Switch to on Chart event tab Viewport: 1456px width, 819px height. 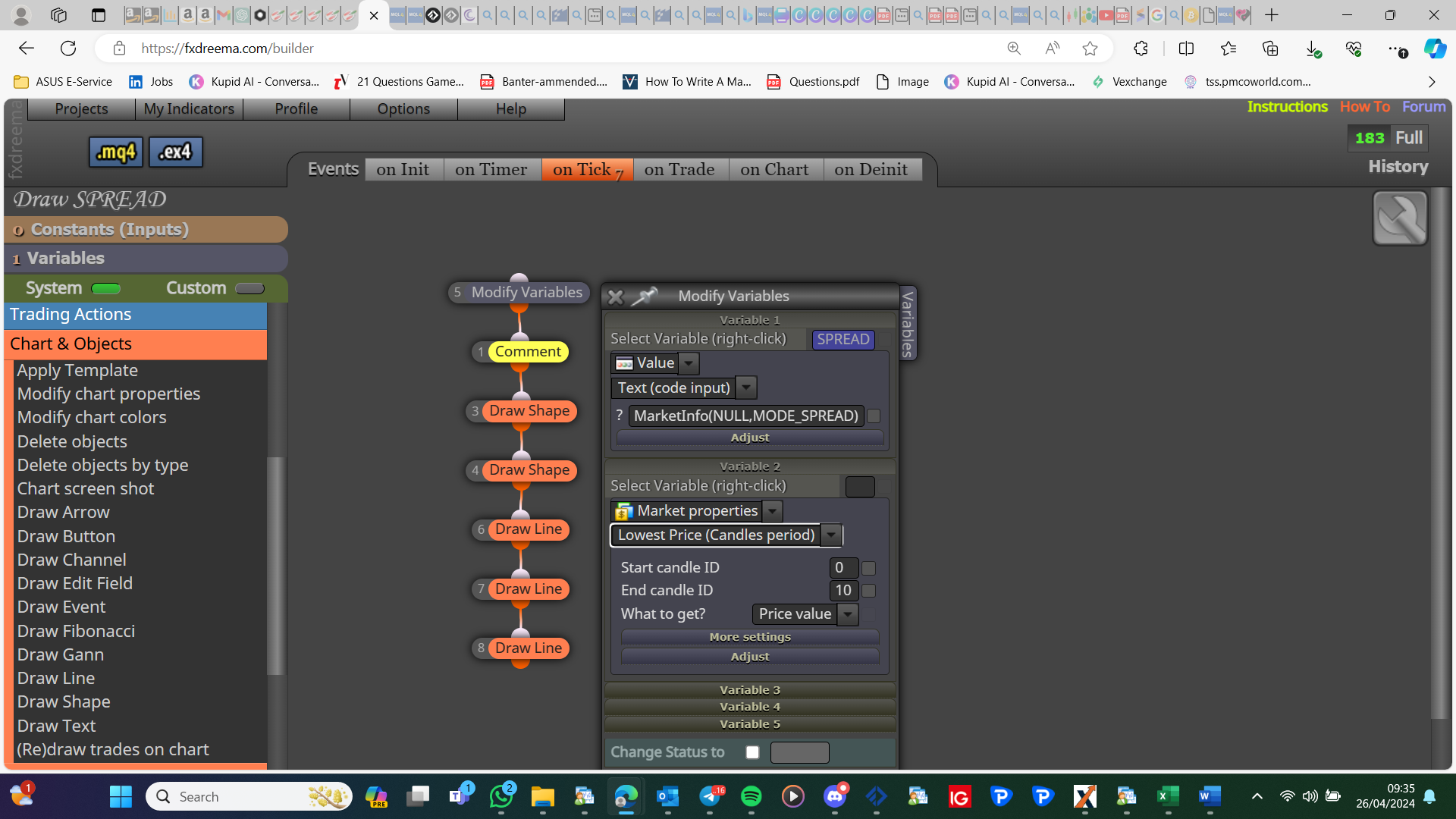(x=774, y=170)
